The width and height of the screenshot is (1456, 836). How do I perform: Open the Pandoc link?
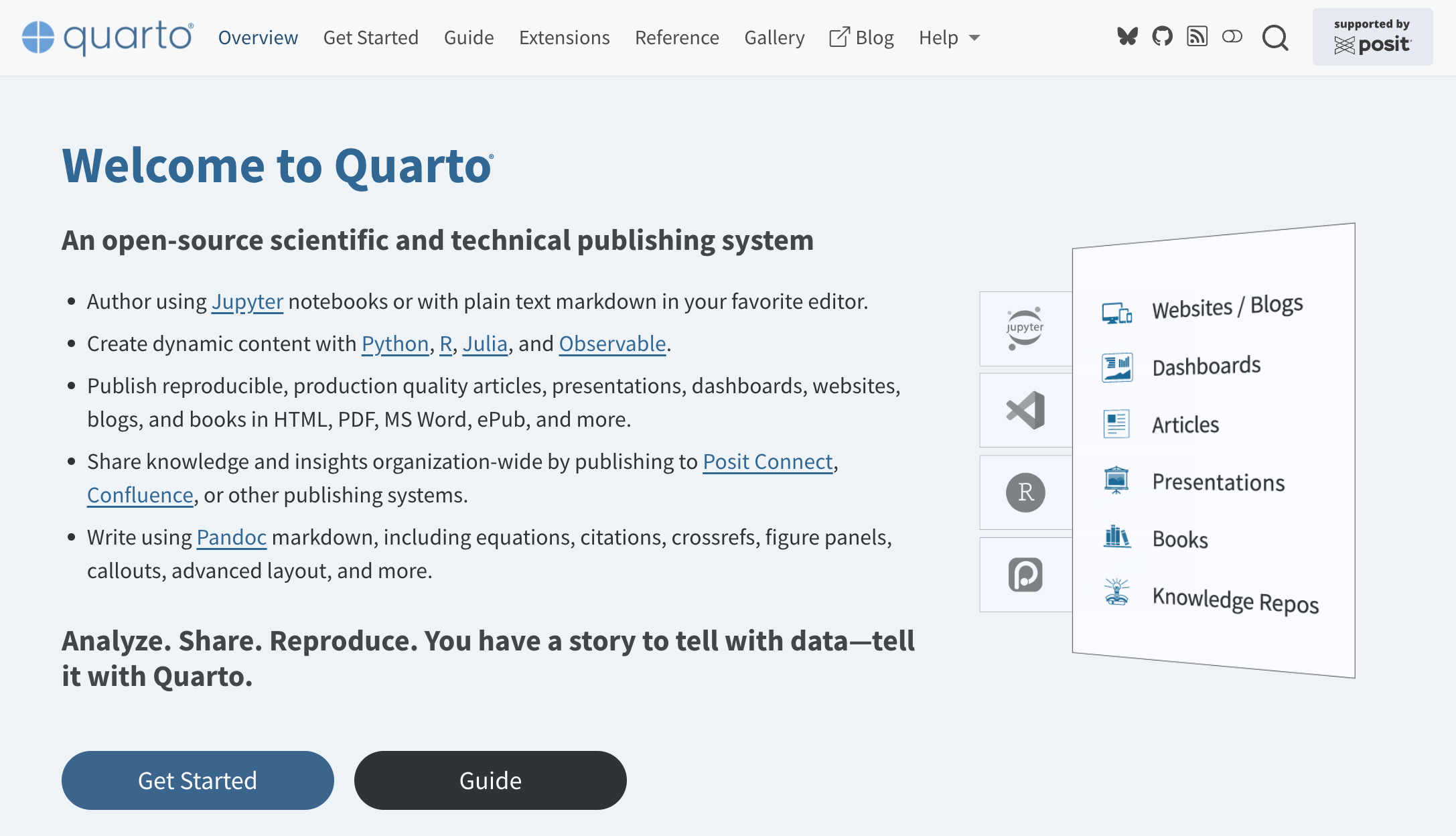coord(232,537)
